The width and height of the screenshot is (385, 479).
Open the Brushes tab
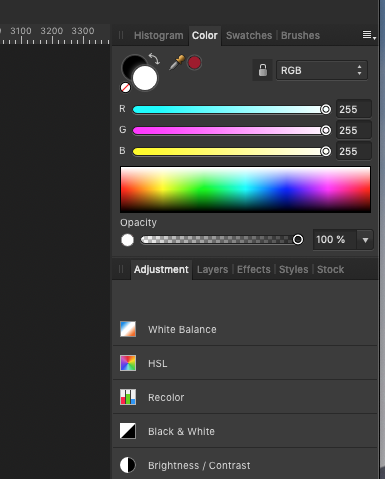(300, 35)
